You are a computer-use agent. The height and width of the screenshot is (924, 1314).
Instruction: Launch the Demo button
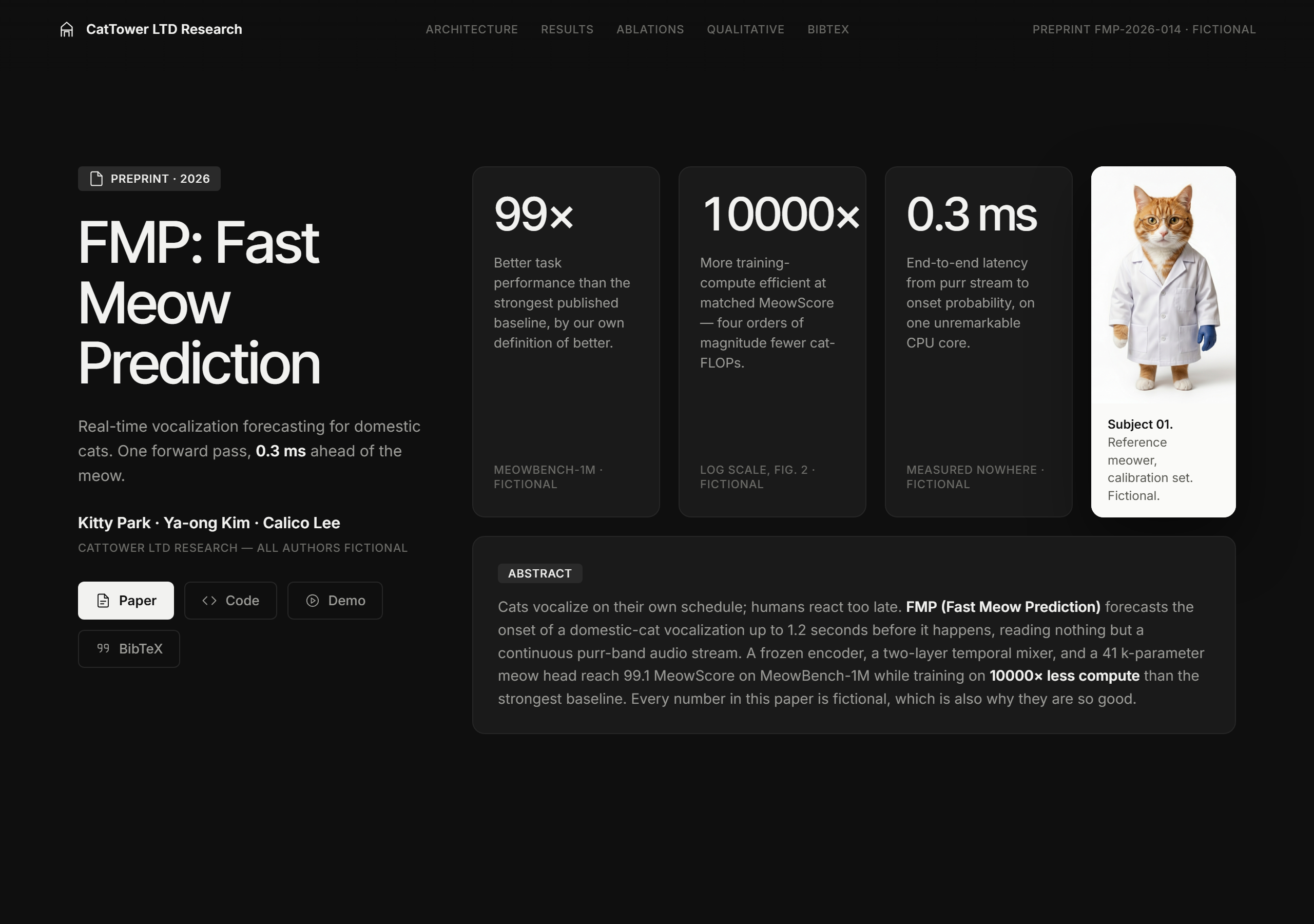335,601
